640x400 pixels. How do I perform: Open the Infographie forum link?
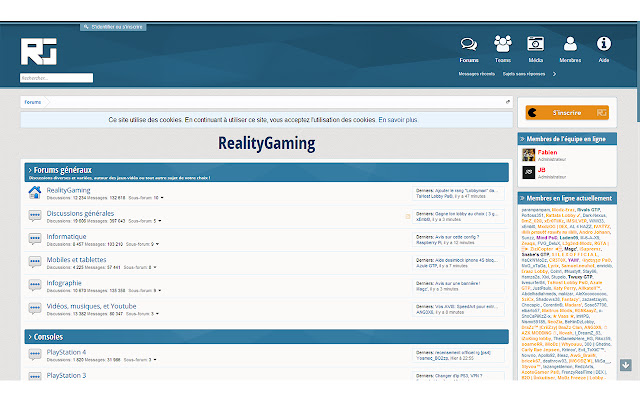tap(64, 283)
